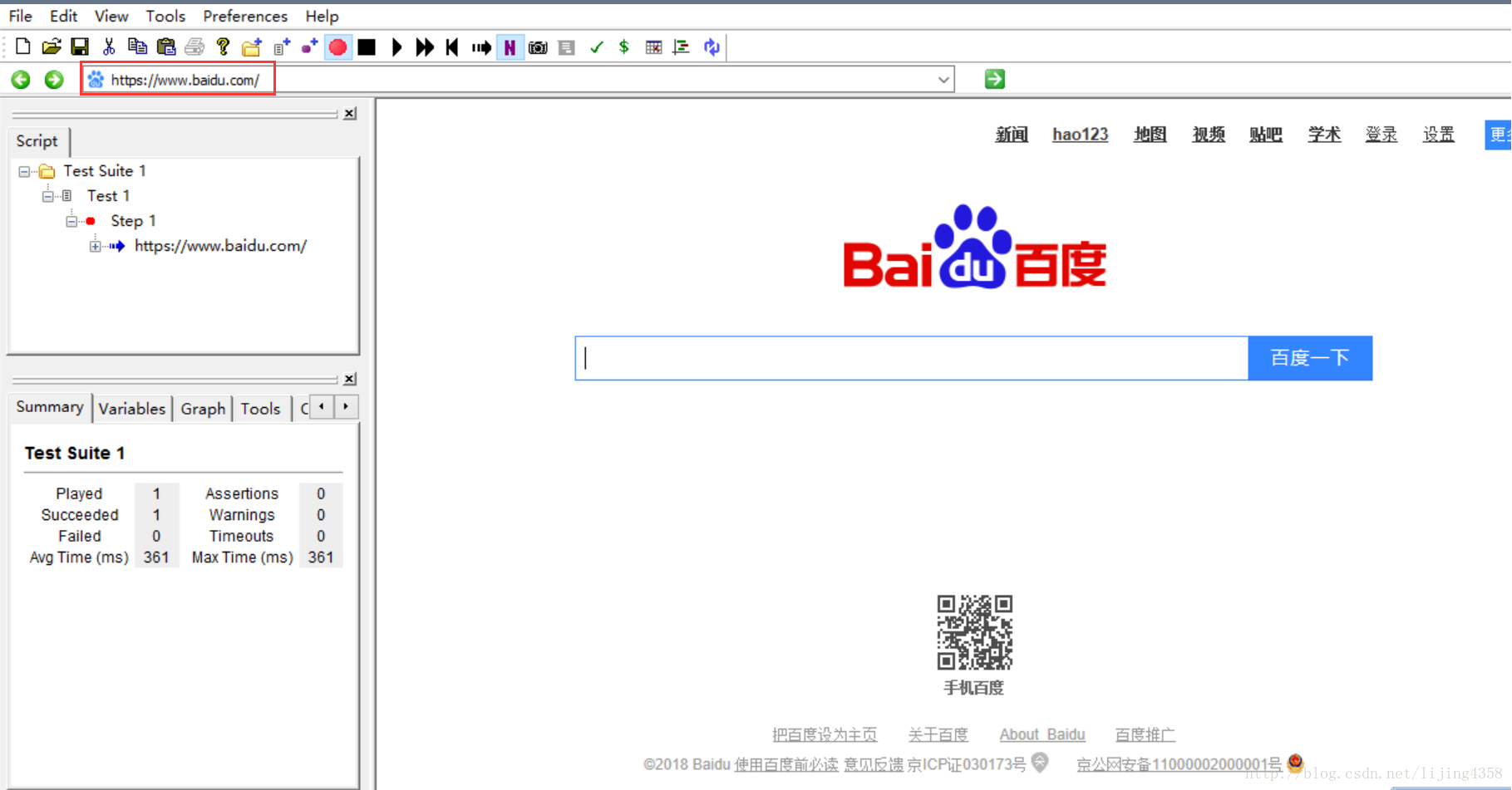Select the Script tab
Viewport: 1512px width, 790px height.
37,140
